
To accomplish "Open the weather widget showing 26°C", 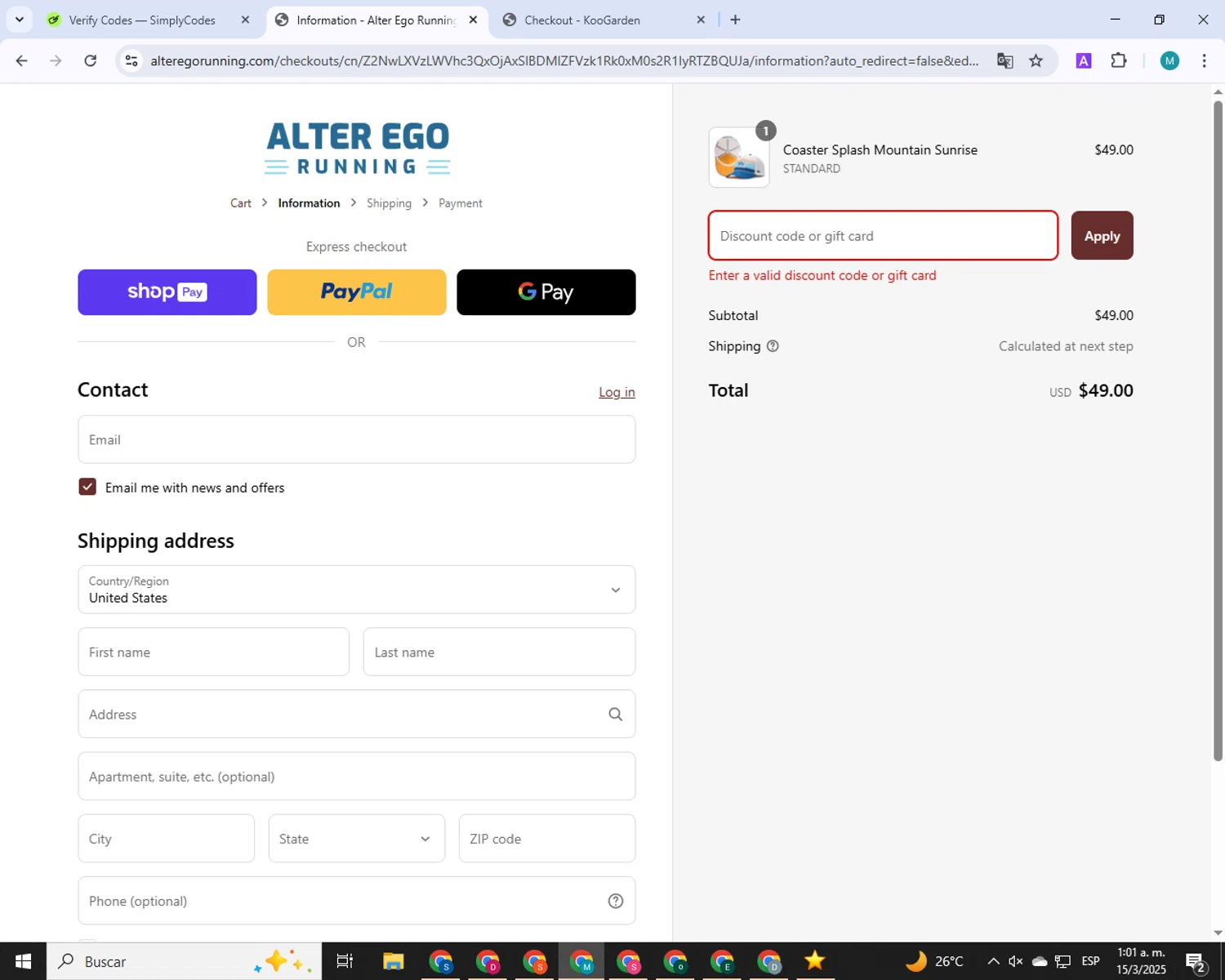I will pos(934,961).
